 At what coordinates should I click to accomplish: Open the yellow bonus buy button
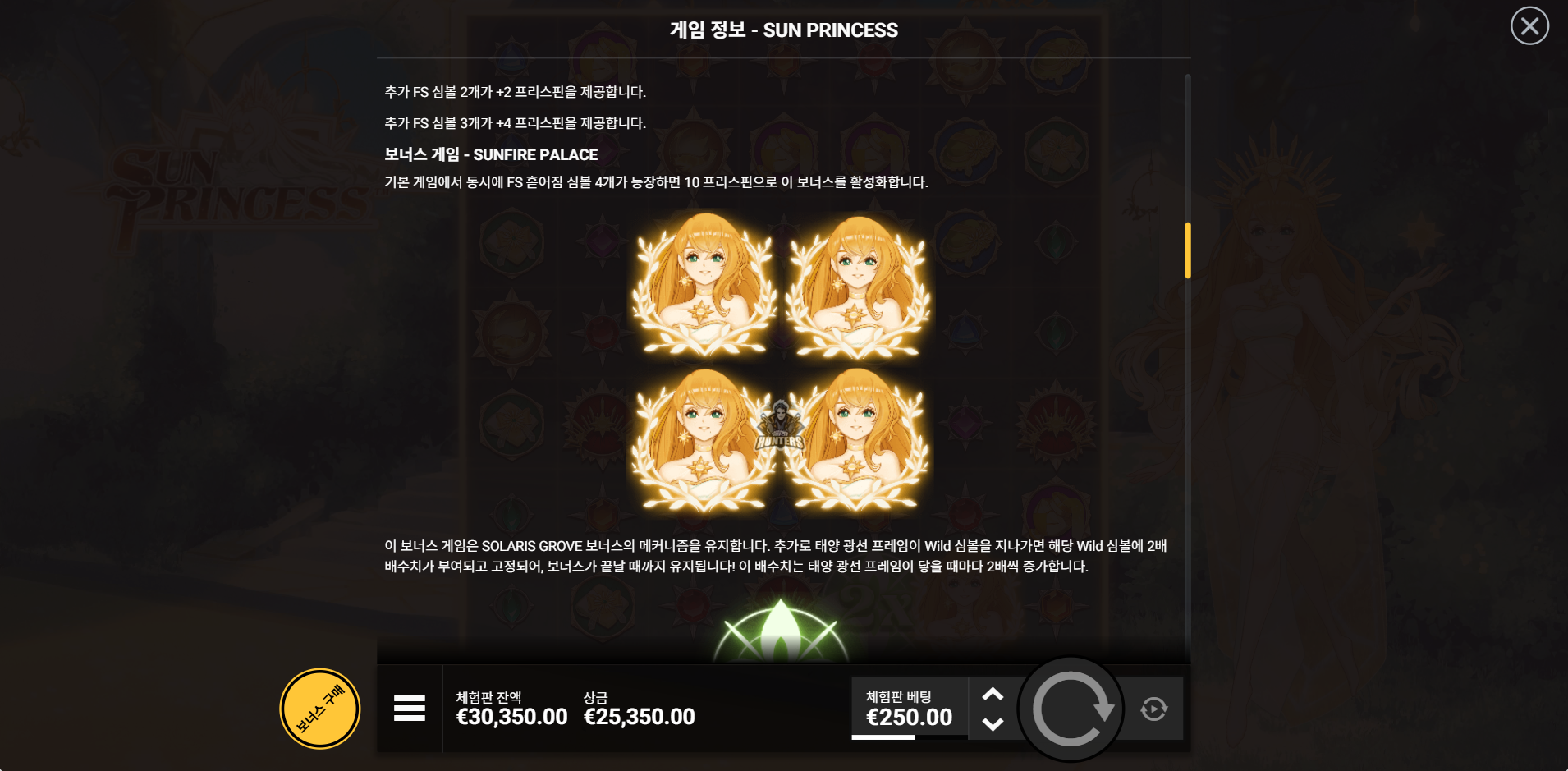pos(320,709)
